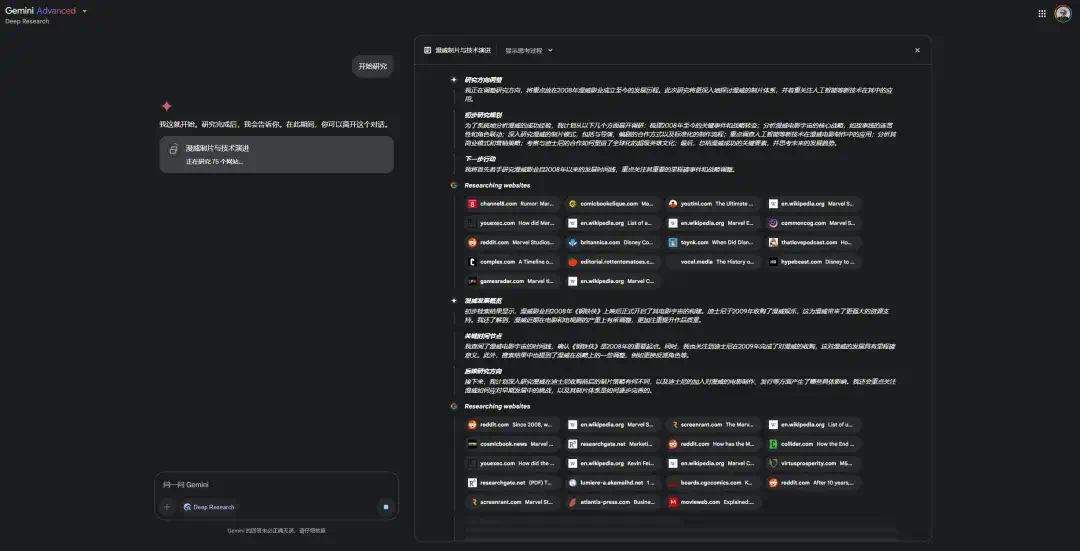
Task: Click the atlantis-press.com Busine... source icon
Action: pyautogui.click(x=572, y=502)
